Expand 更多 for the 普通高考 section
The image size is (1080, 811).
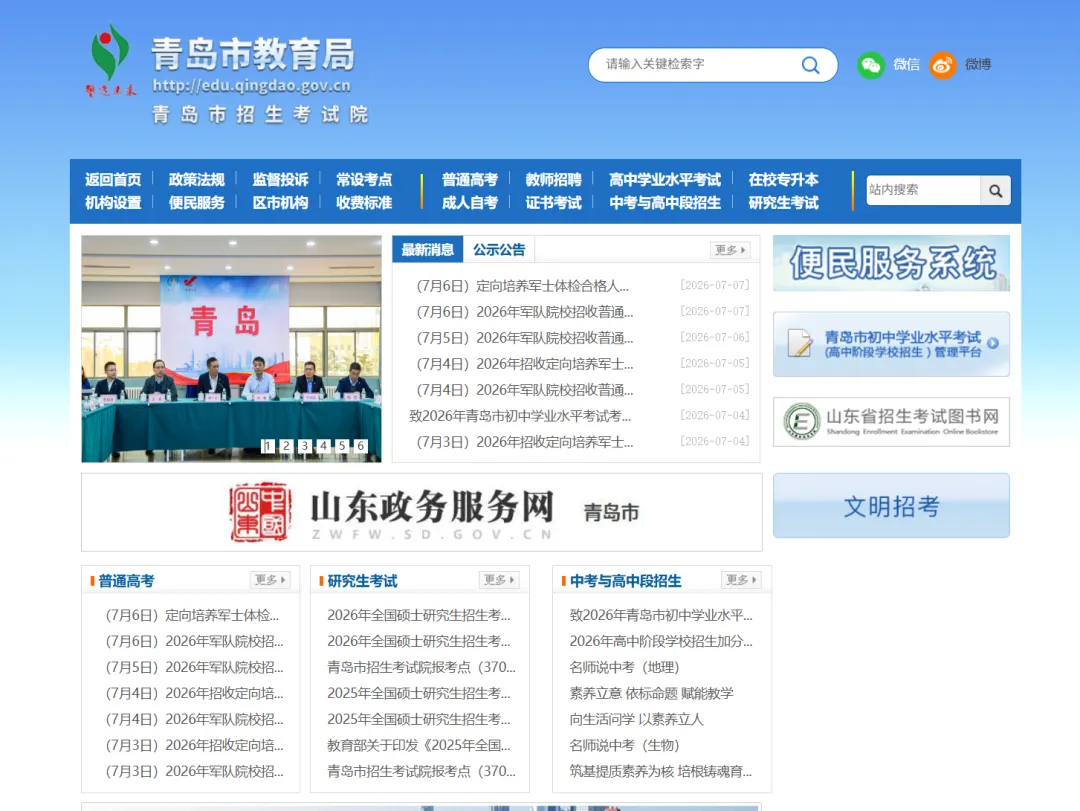coord(270,580)
